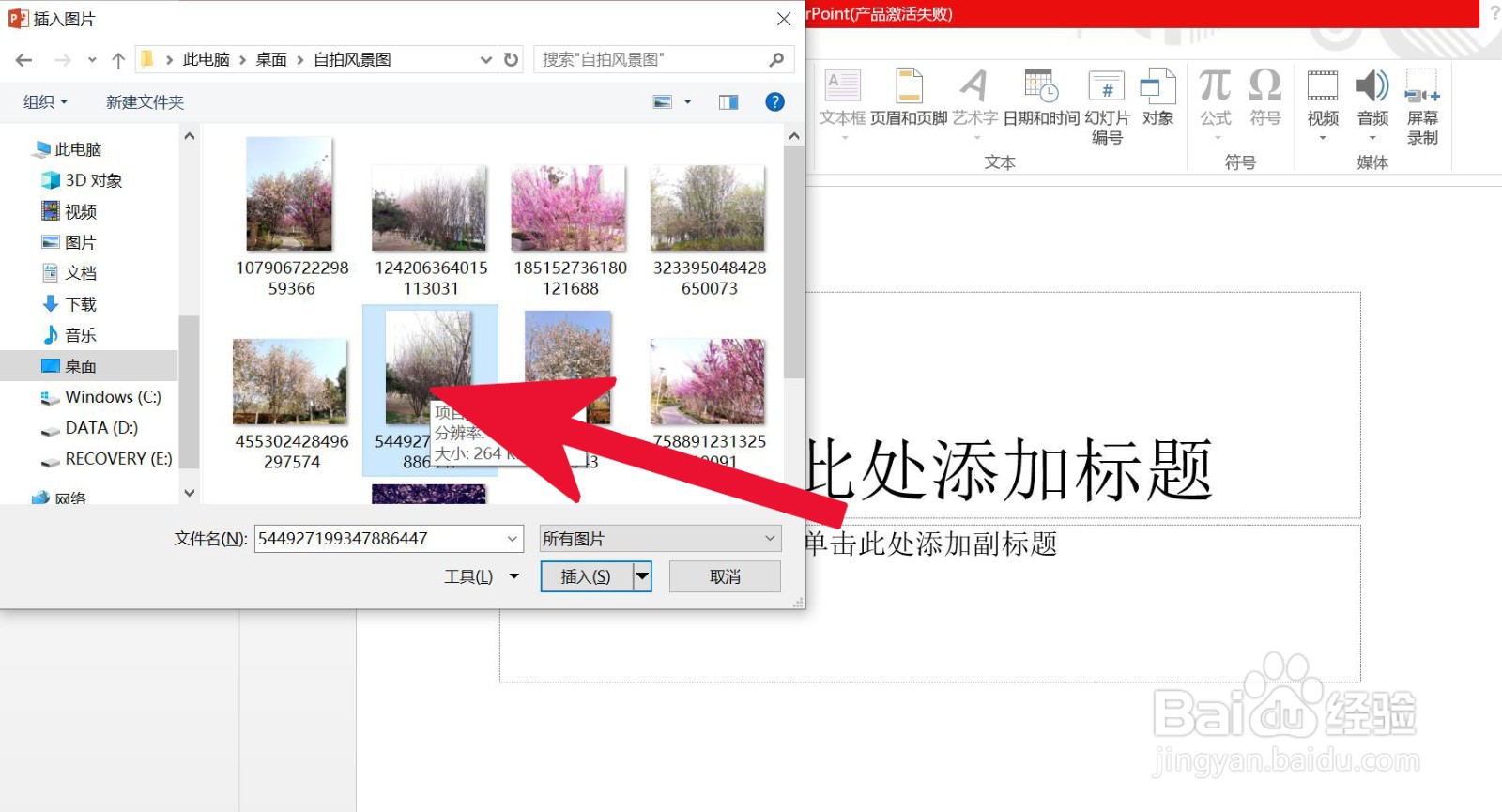The image size is (1502, 812).
Task: Click the Back navigation arrow in dialog
Action: click(24, 60)
